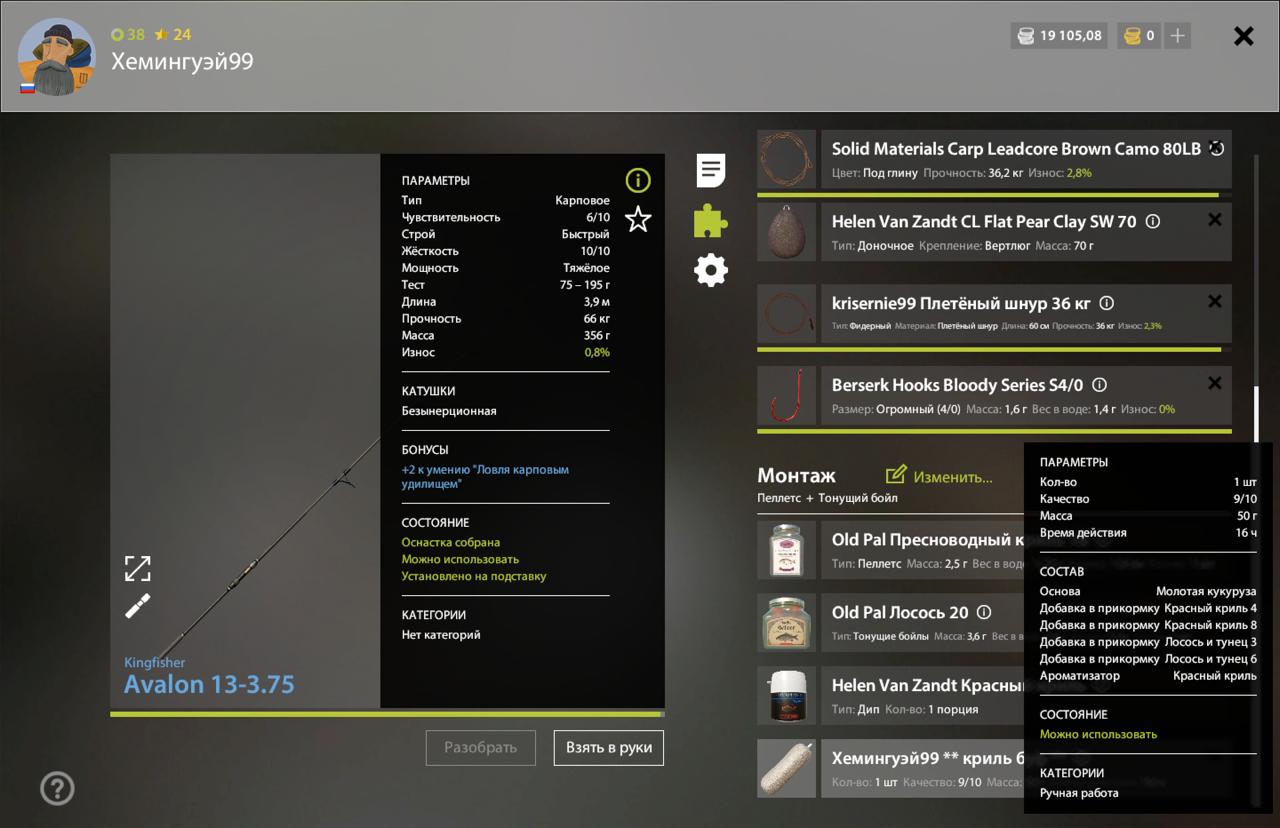This screenshot has width=1280, height=828.
Task: Click the Разобрать button
Action: point(481,747)
